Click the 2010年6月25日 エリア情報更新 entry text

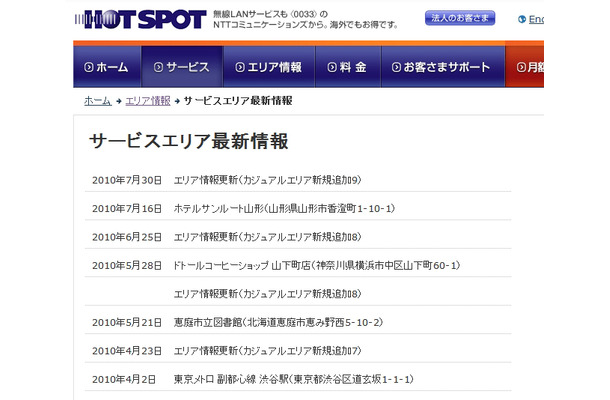tap(267, 237)
